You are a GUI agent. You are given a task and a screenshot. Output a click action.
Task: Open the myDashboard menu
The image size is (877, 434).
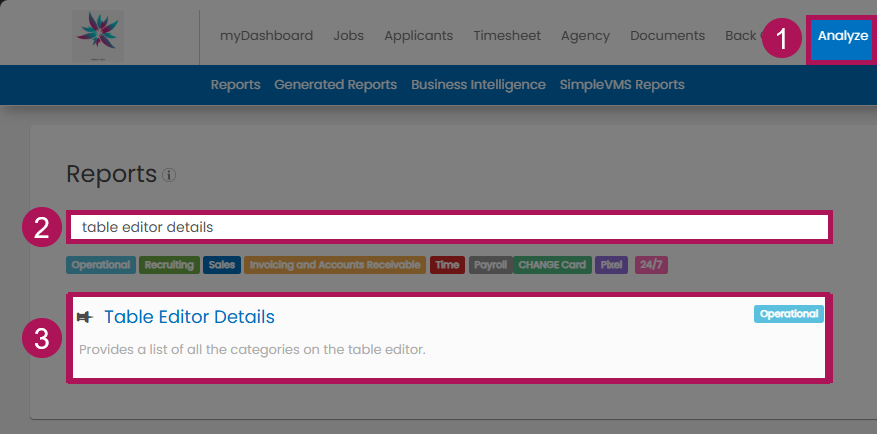point(266,36)
